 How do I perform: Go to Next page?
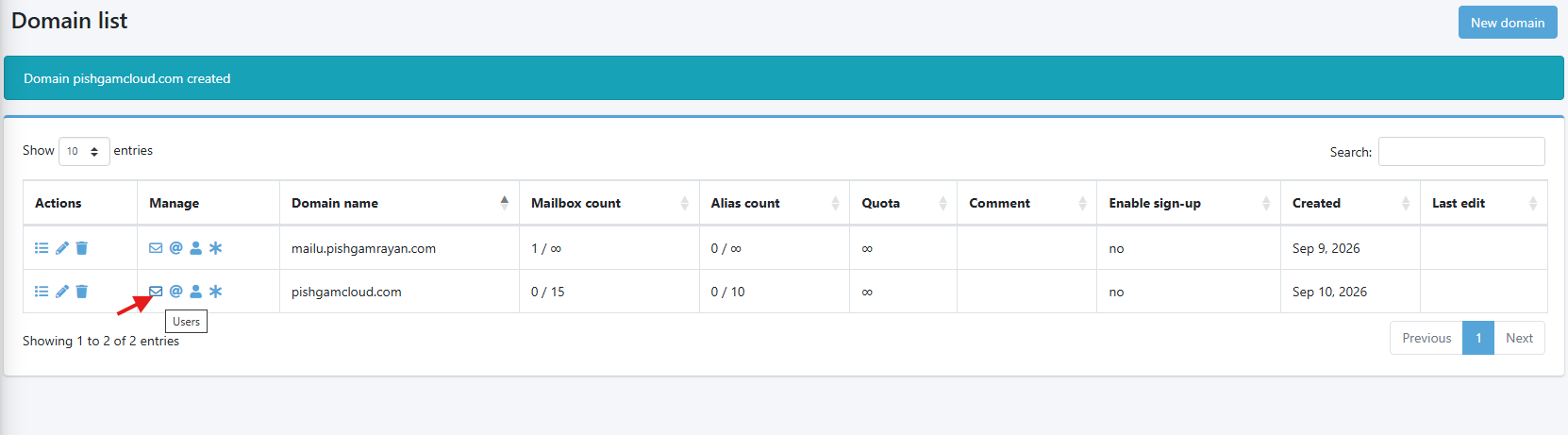point(1519,338)
